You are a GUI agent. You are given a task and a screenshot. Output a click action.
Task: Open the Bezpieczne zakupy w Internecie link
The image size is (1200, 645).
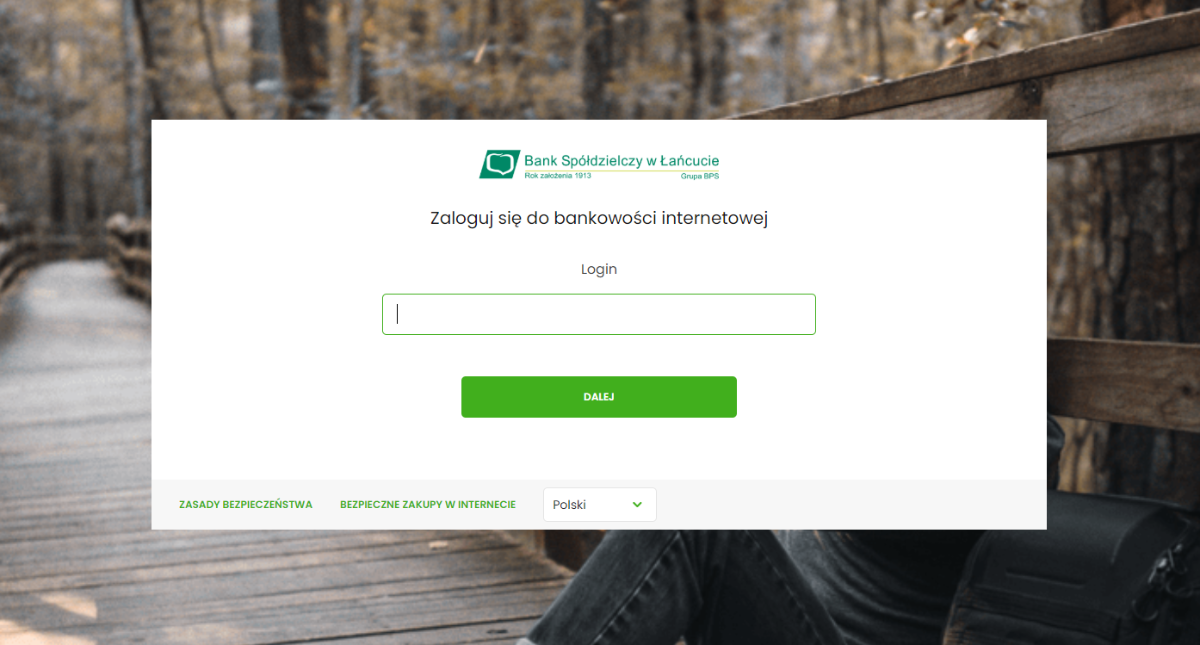click(428, 505)
